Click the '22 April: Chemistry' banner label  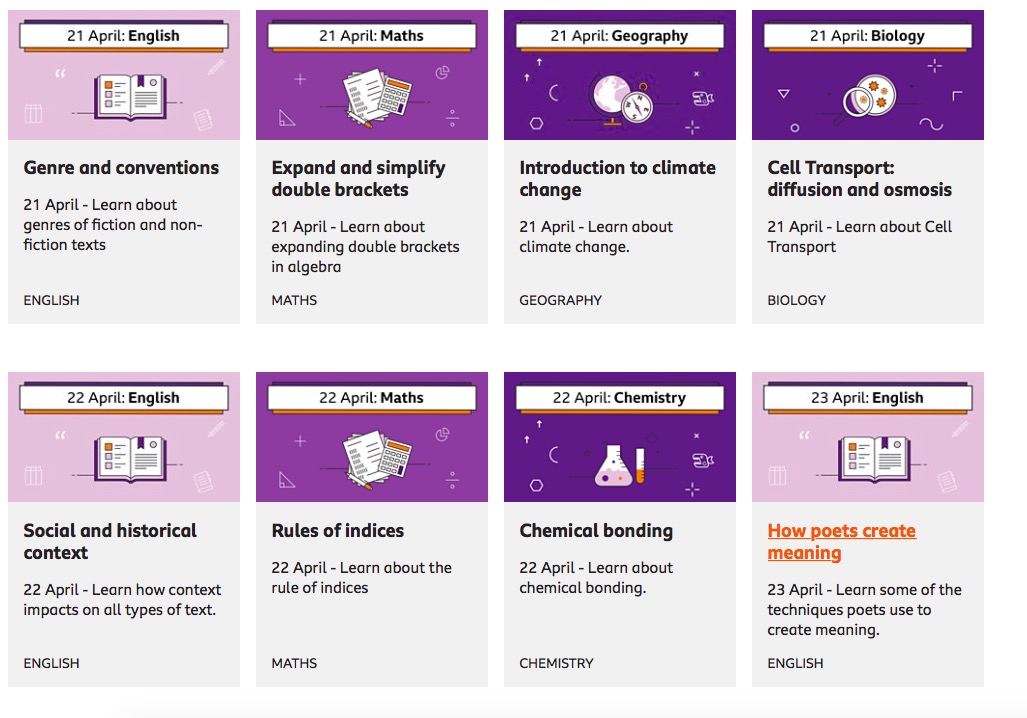pyautogui.click(x=619, y=398)
